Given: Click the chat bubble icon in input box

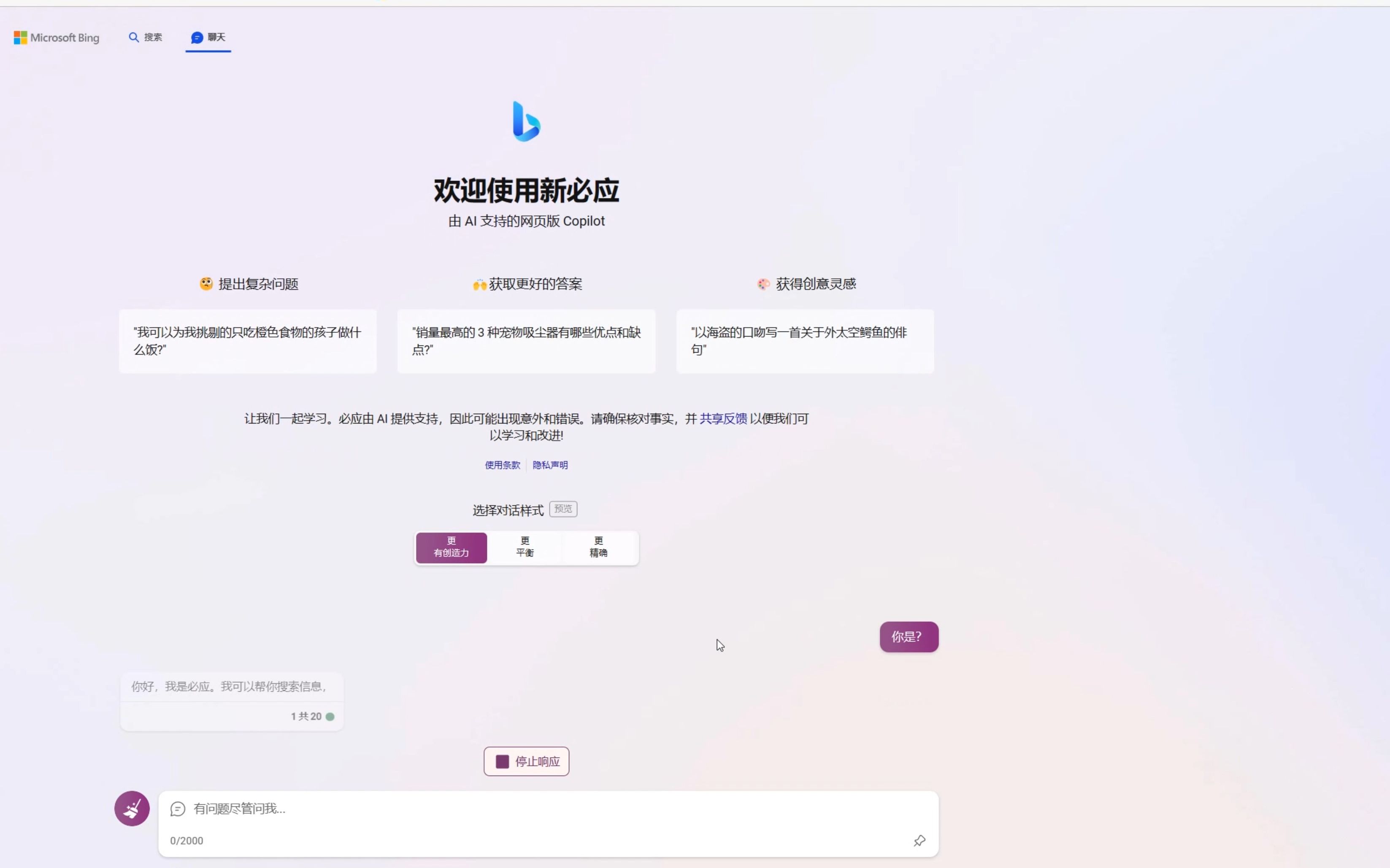Looking at the screenshot, I should point(178,809).
